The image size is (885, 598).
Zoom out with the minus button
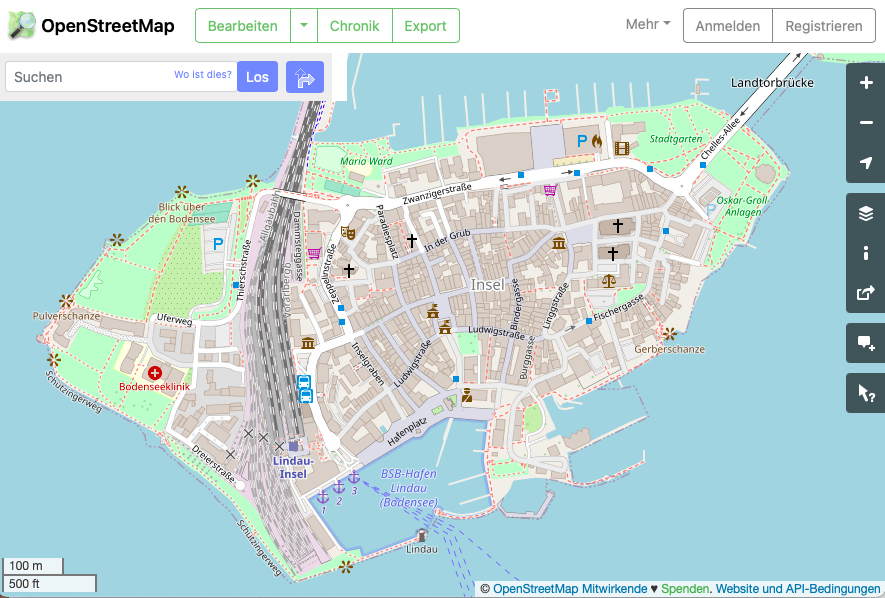(866, 123)
